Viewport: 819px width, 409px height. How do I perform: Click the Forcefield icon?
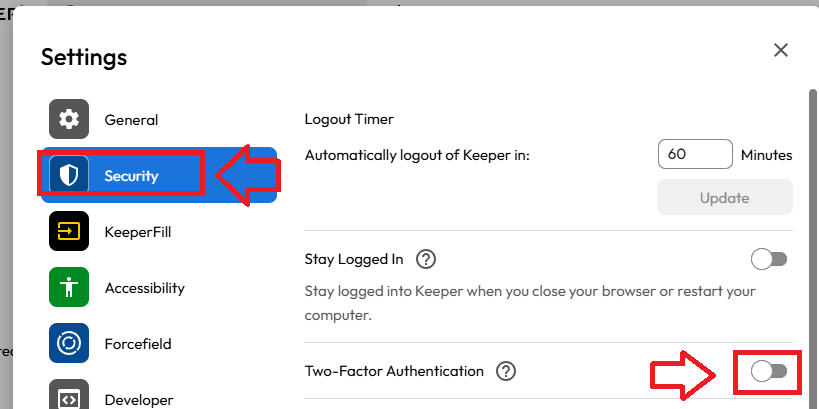pyautogui.click(x=69, y=344)
